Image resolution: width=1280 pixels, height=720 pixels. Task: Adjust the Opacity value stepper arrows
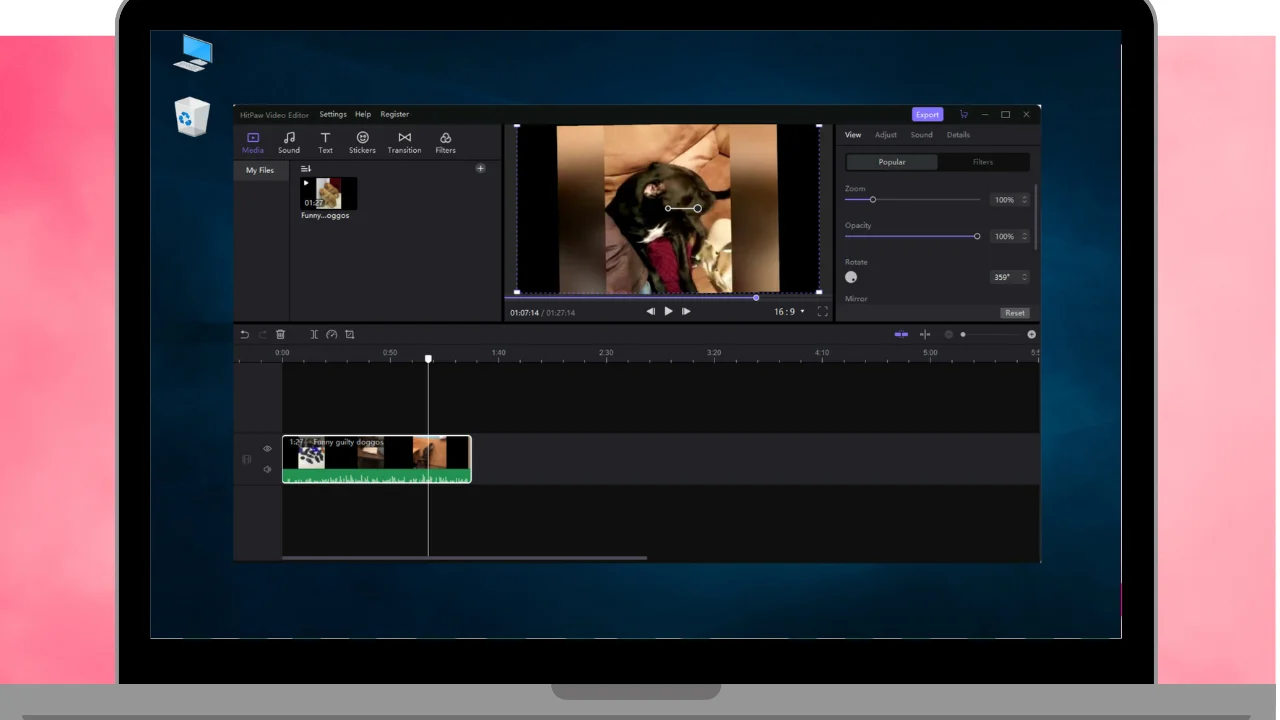1024,236
